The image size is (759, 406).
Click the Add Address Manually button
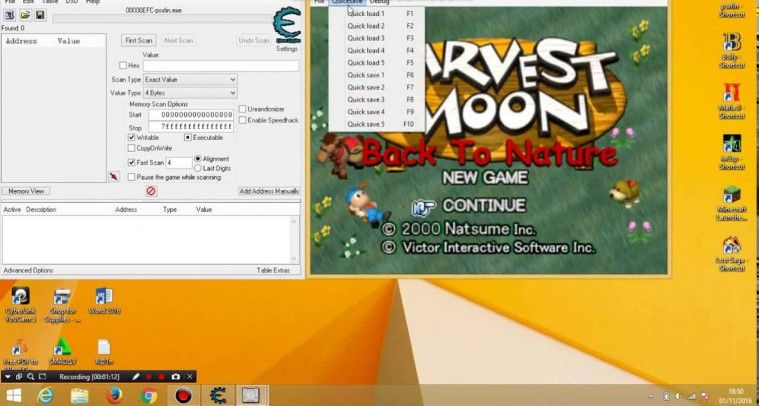tap(269, 190)
